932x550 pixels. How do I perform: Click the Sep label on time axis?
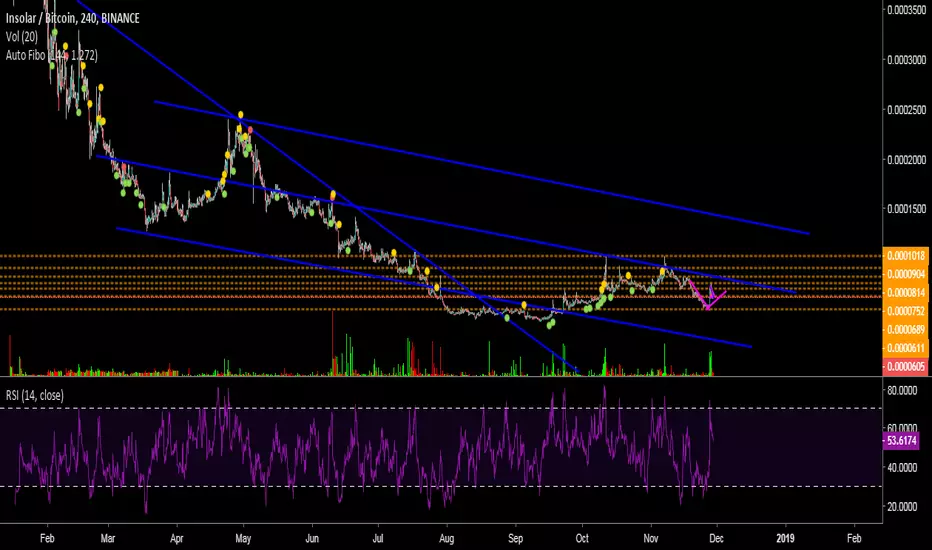click(x=515, y=538)
